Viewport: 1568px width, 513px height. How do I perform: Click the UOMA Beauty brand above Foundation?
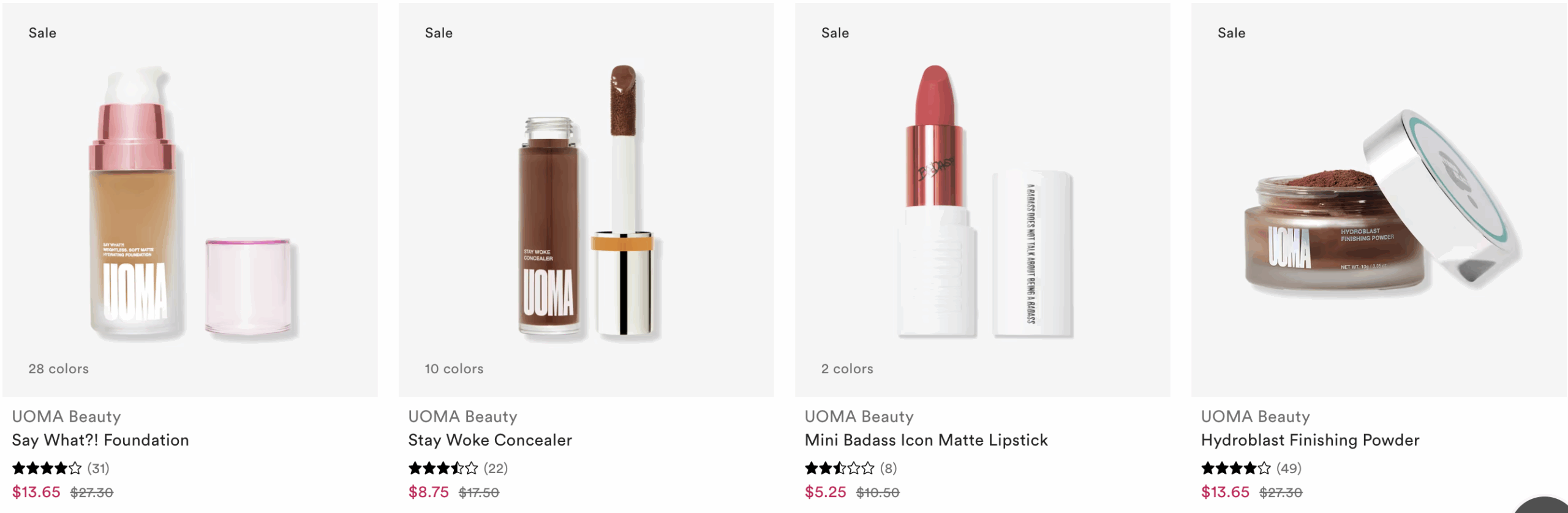point(66,417)
